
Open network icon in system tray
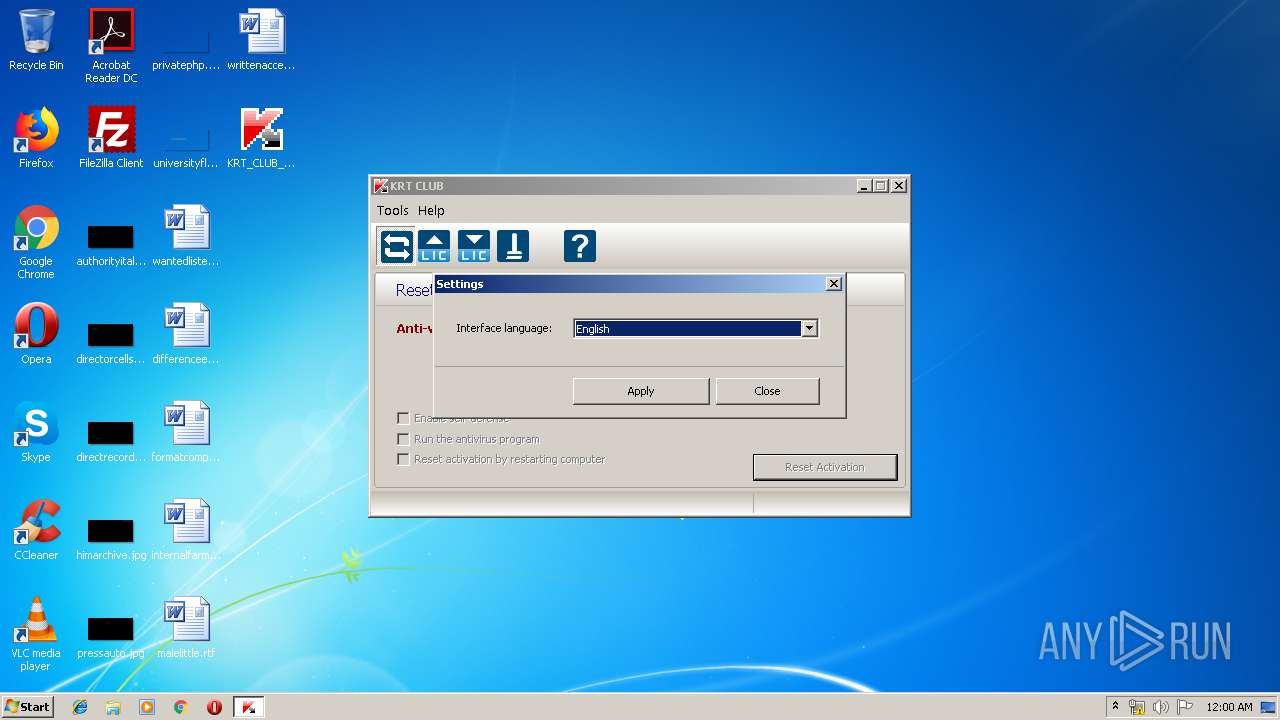click(x=1137, y=707)
